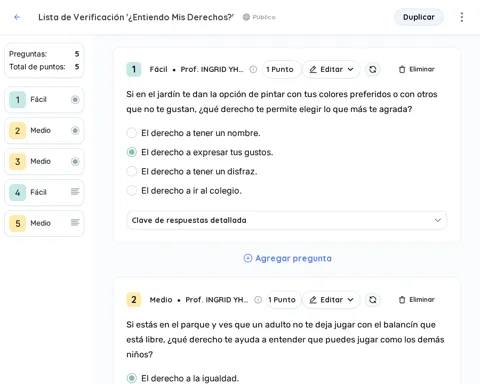The image size is (480, 384).
Task: Click the quiz title 'Lista de Verificación'
Action: pos(136,17)
